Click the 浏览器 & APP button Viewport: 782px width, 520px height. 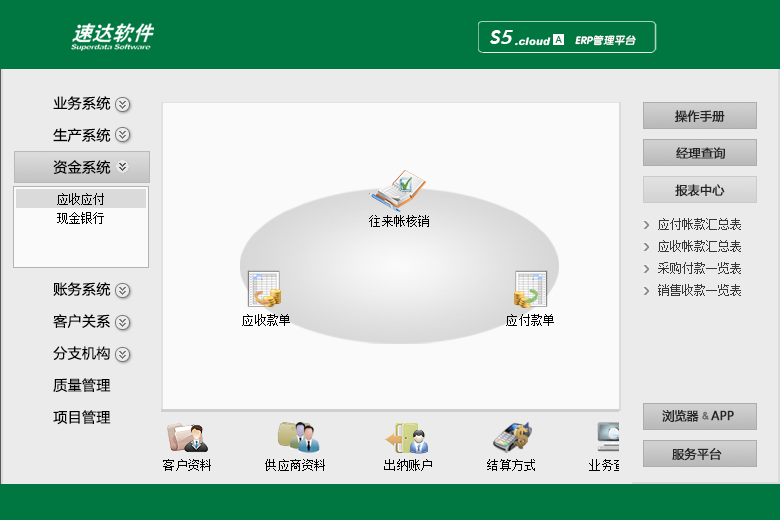tap(700, 416)
